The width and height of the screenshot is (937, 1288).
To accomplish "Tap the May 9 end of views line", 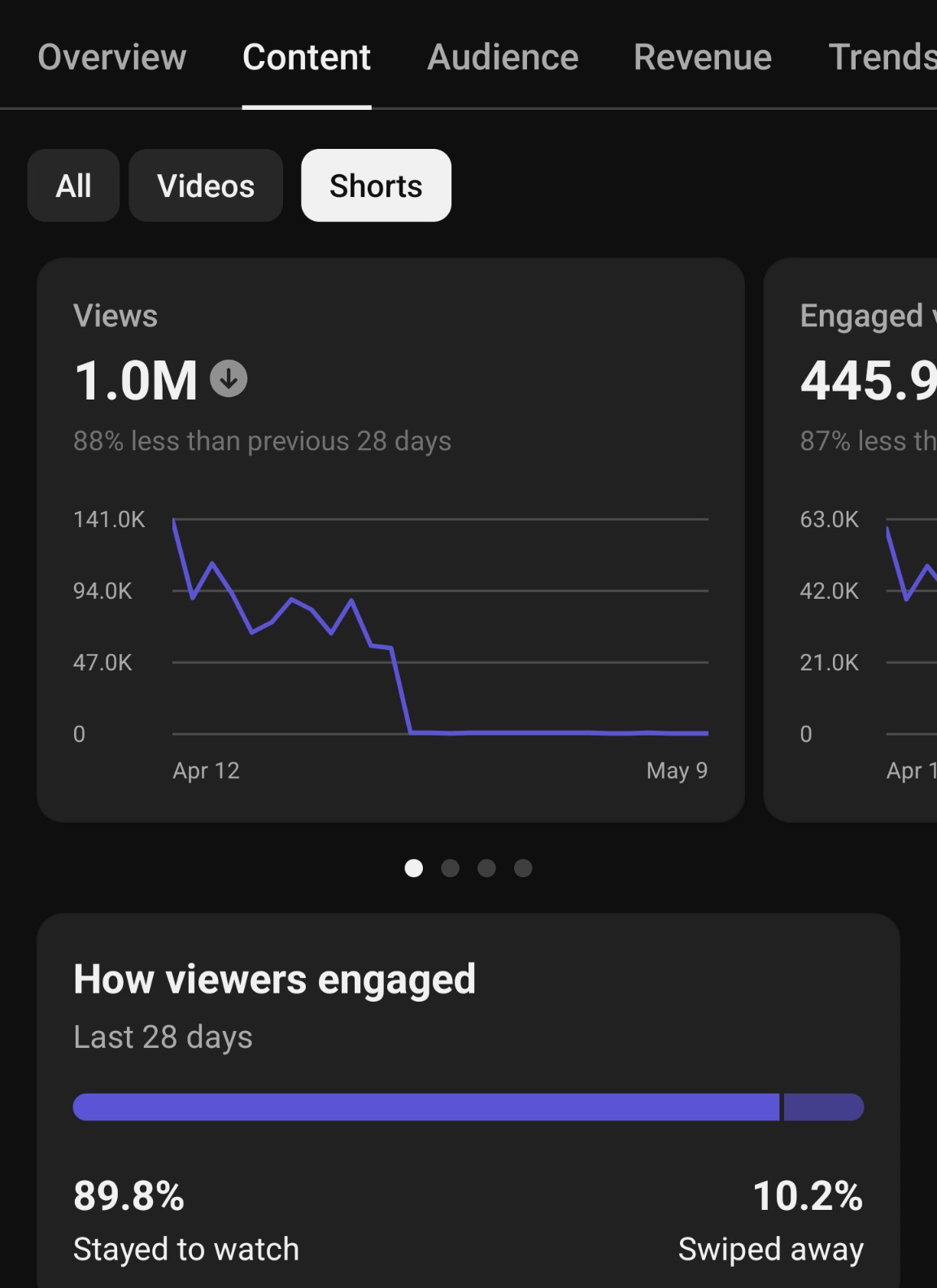I will tap(707, 733).
